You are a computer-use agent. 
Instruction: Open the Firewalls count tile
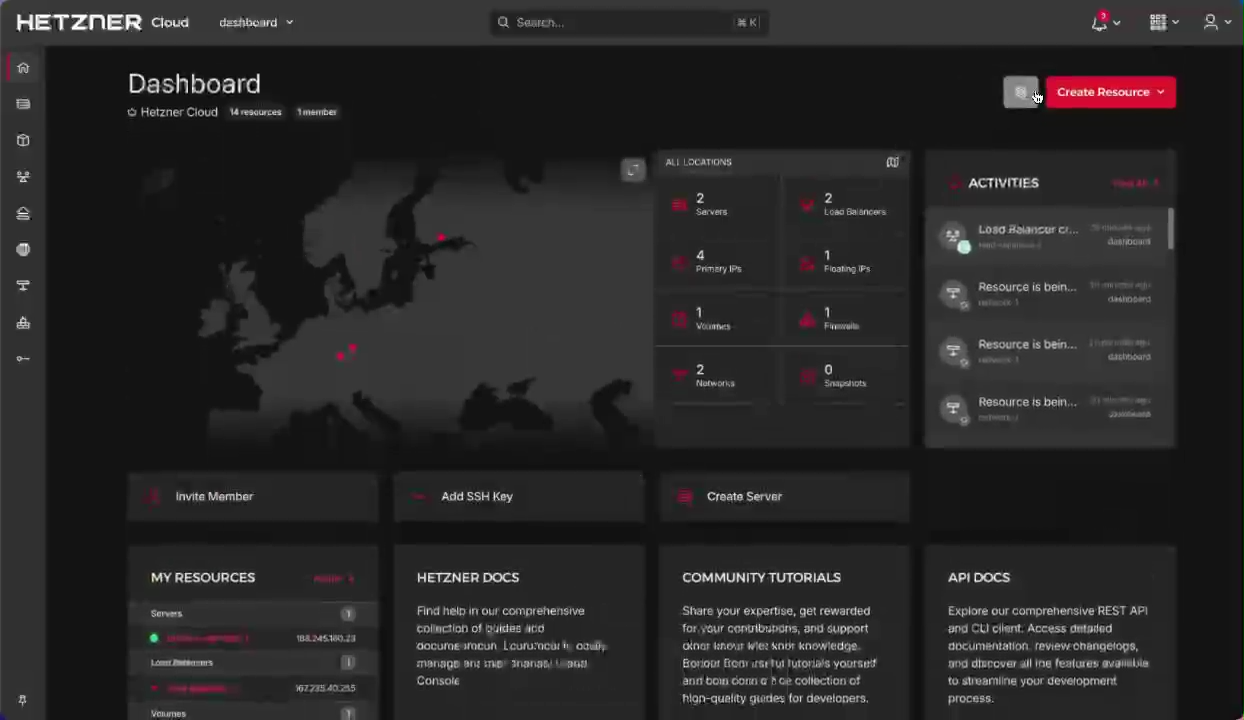pos(845,318)
